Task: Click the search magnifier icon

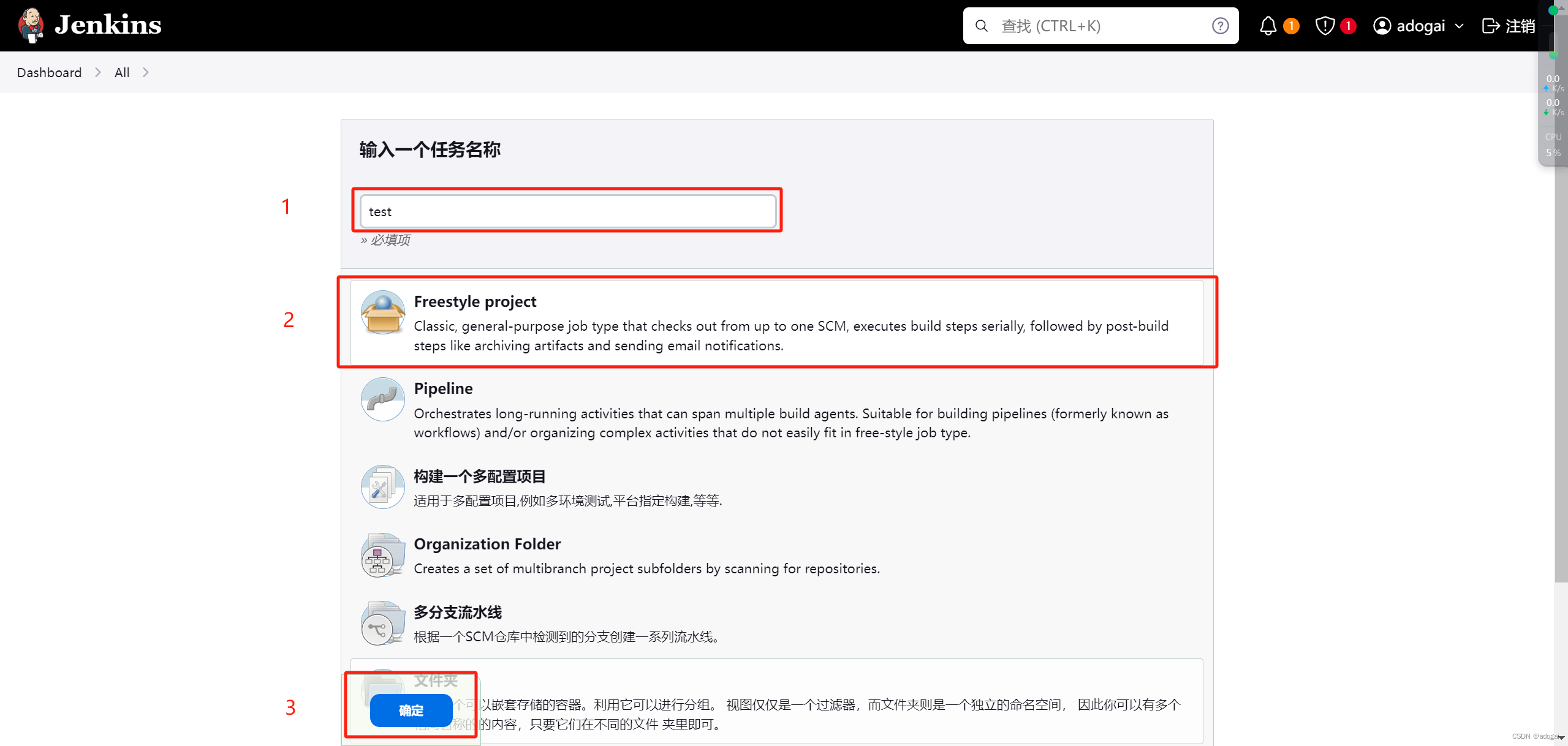Action: 982,26
